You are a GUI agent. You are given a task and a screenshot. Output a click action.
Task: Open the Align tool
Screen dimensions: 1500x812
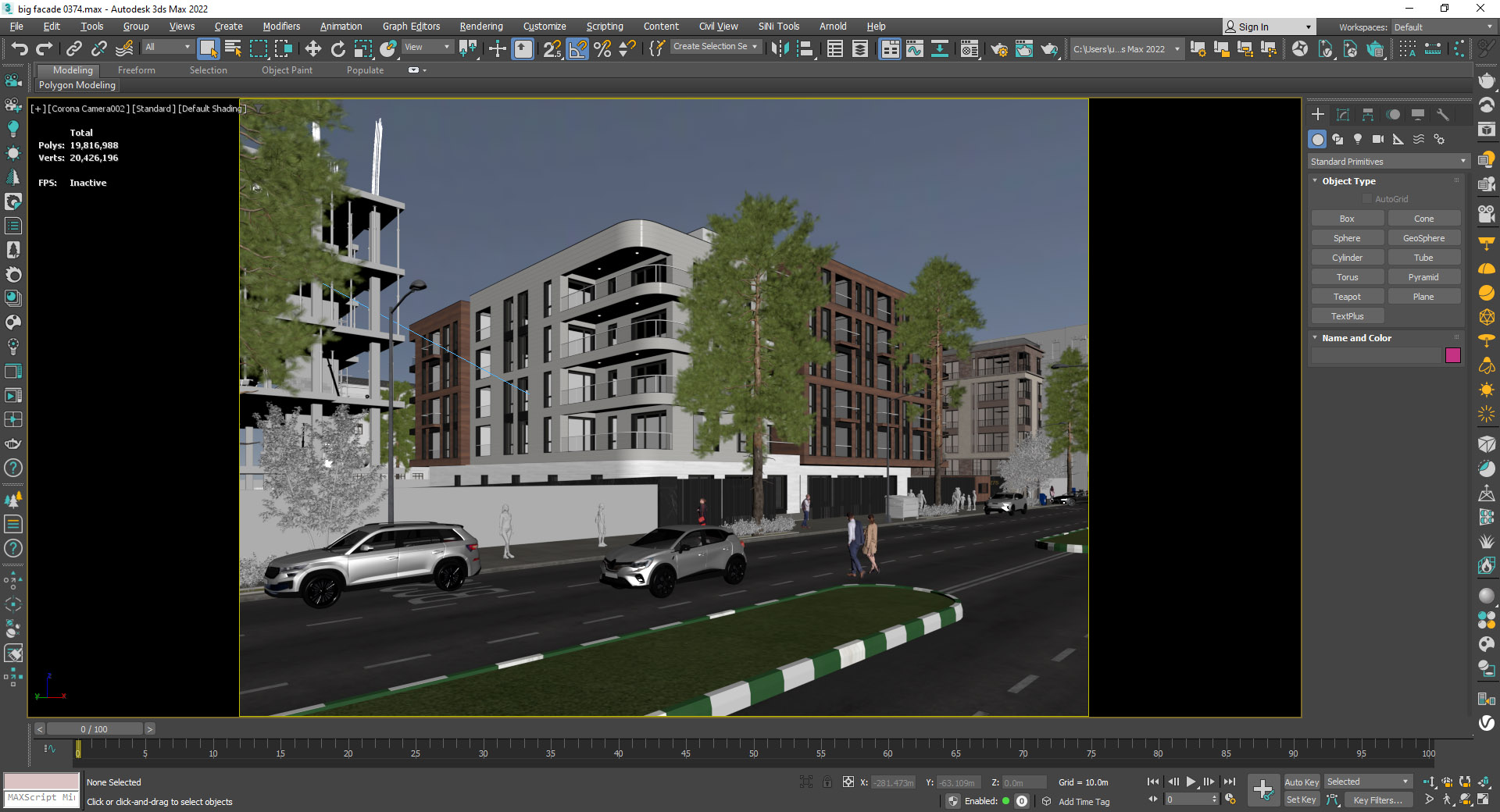coord(805,49)
